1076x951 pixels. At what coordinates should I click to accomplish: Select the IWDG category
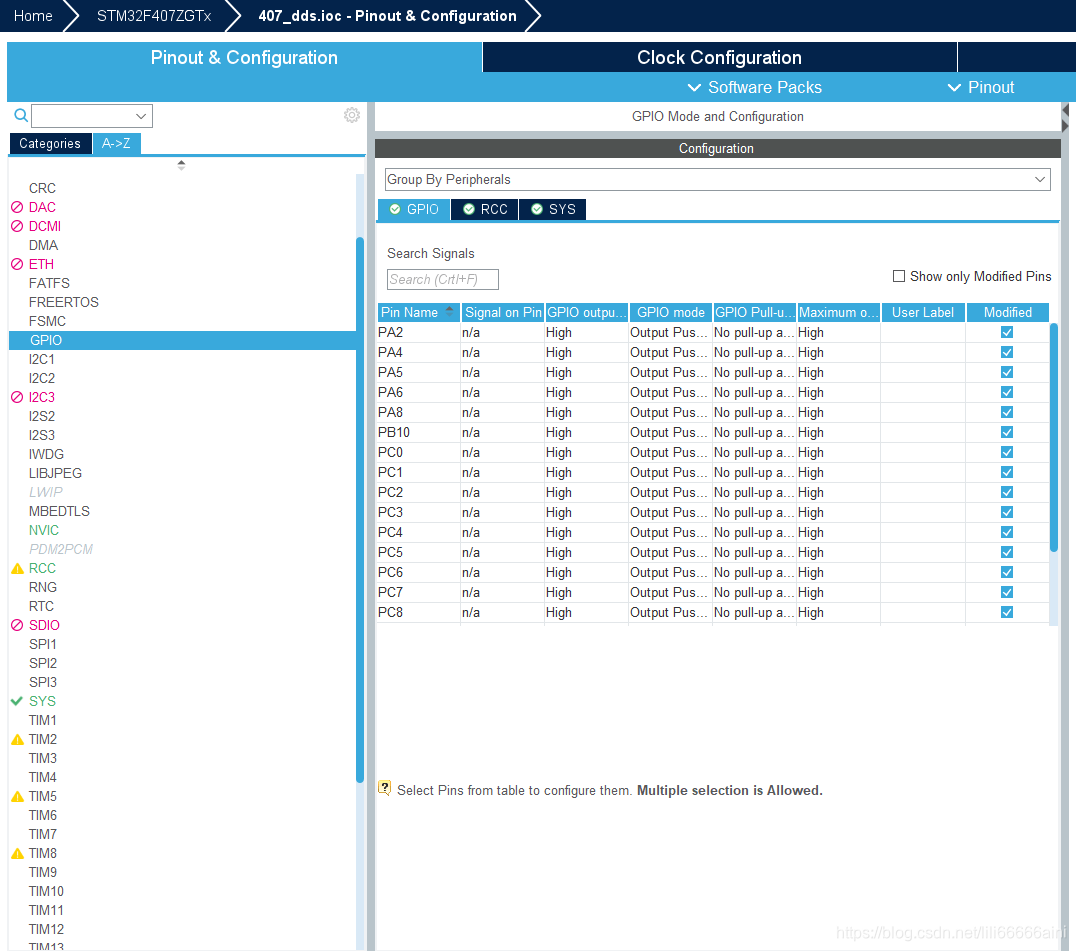[x=46, y=454]
